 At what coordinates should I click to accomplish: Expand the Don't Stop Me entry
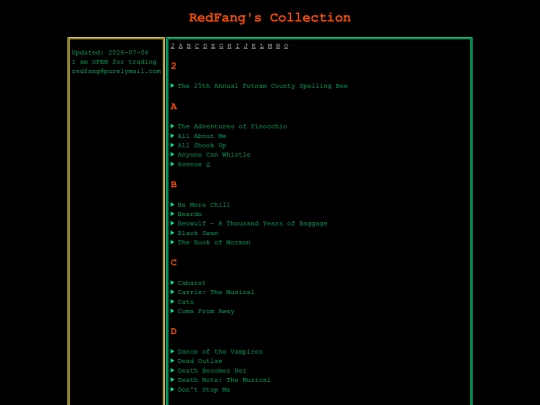200,390
